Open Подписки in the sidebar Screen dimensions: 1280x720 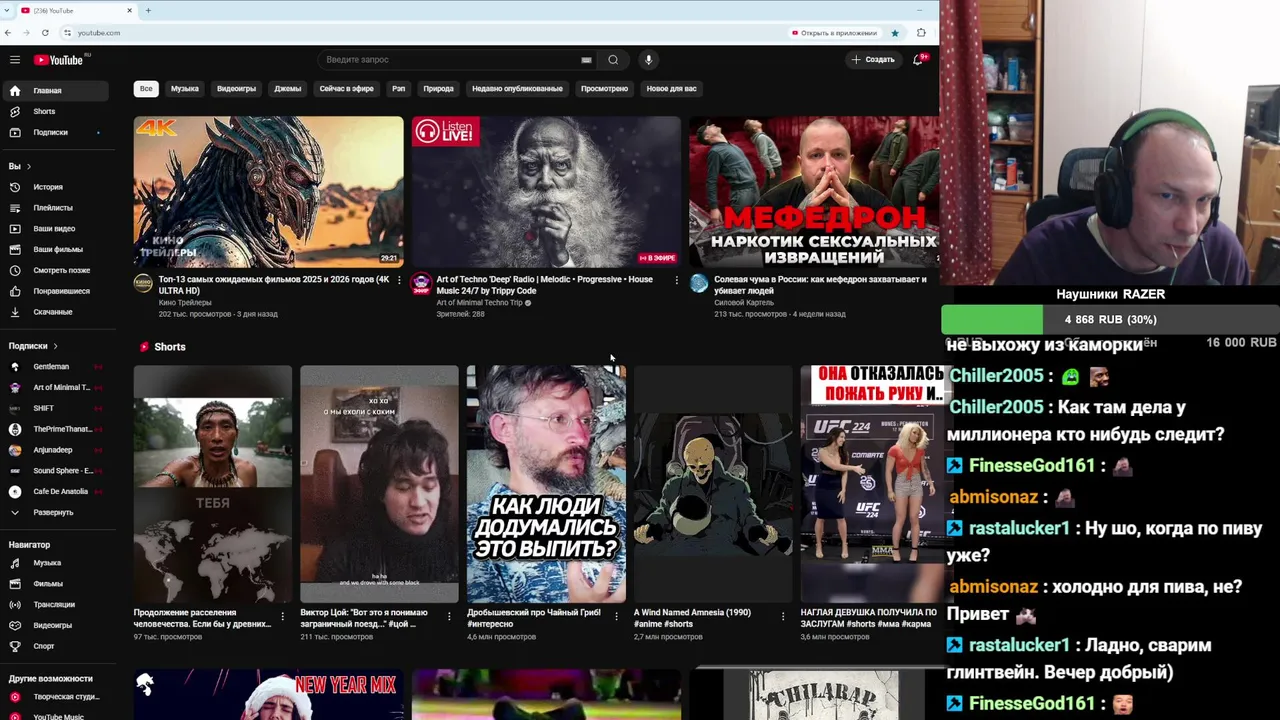coord(54,133)
